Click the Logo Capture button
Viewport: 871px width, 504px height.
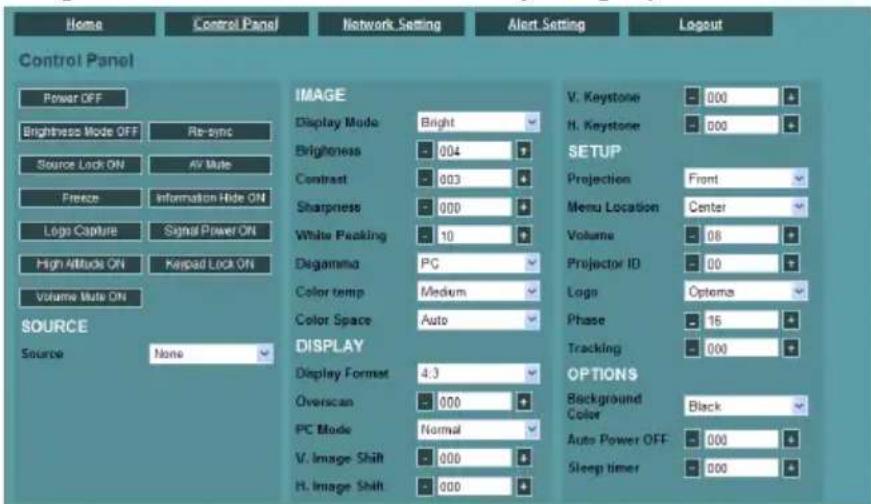tap(81, 231)
